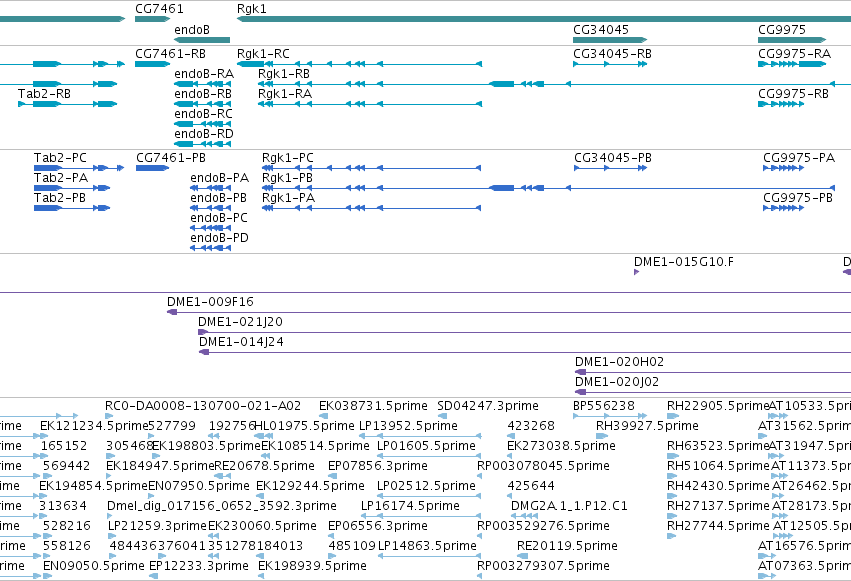The image size is (851, 581).
Task: Select the CG9975 gene feature
Action: [x=792, y=40]
